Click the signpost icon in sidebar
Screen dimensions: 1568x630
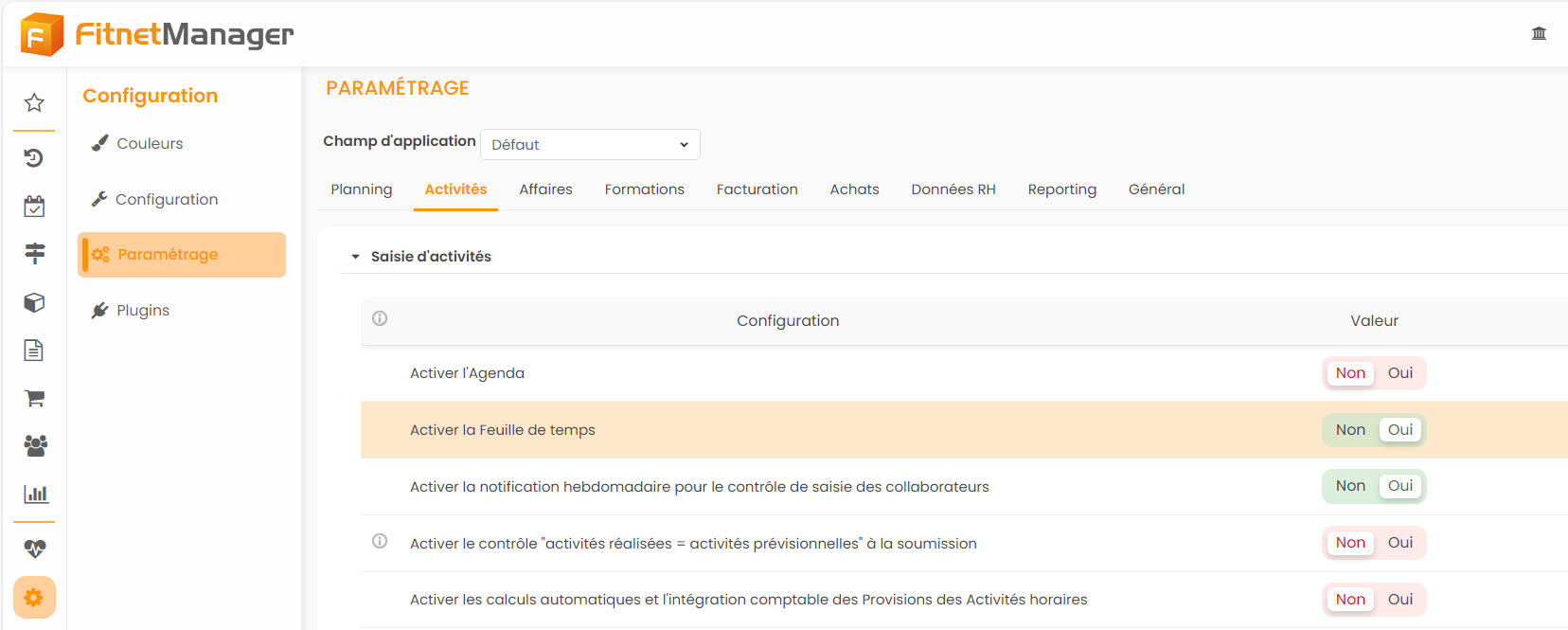pos(34,253)
